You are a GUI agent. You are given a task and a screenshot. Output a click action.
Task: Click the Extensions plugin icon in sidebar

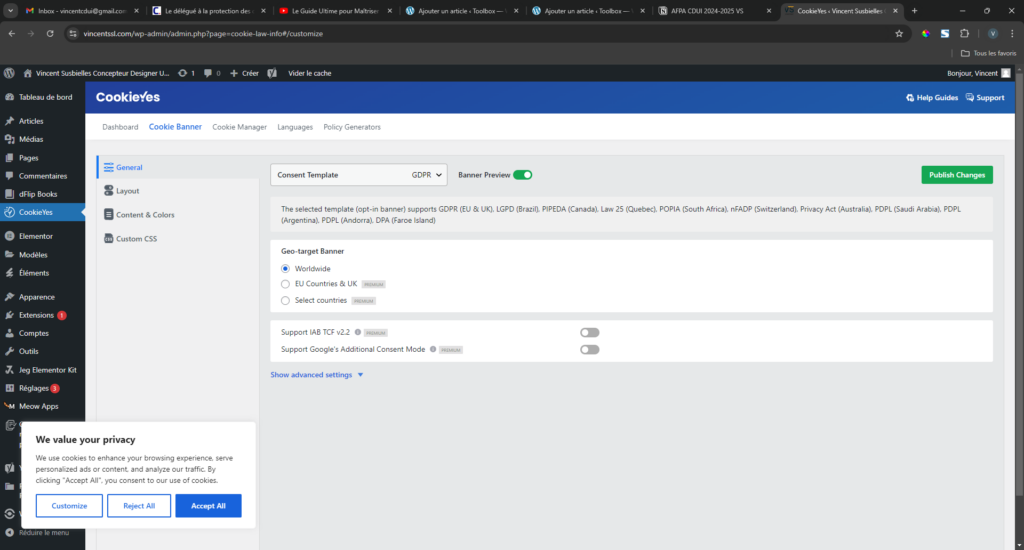tap(9, 315)
